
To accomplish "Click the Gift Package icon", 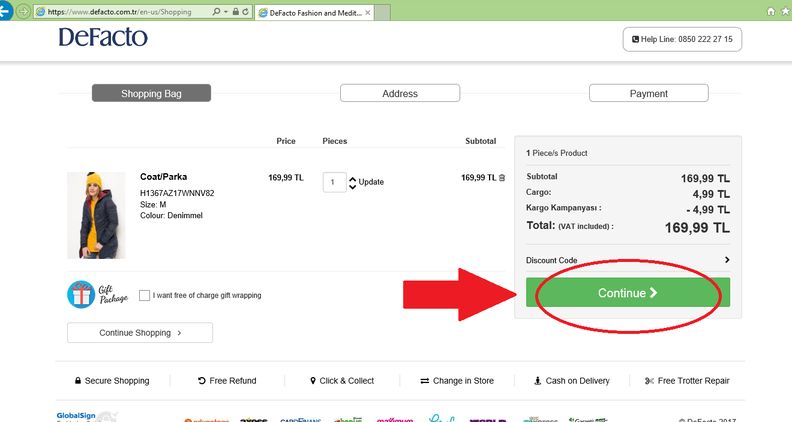I will point(81,294).
